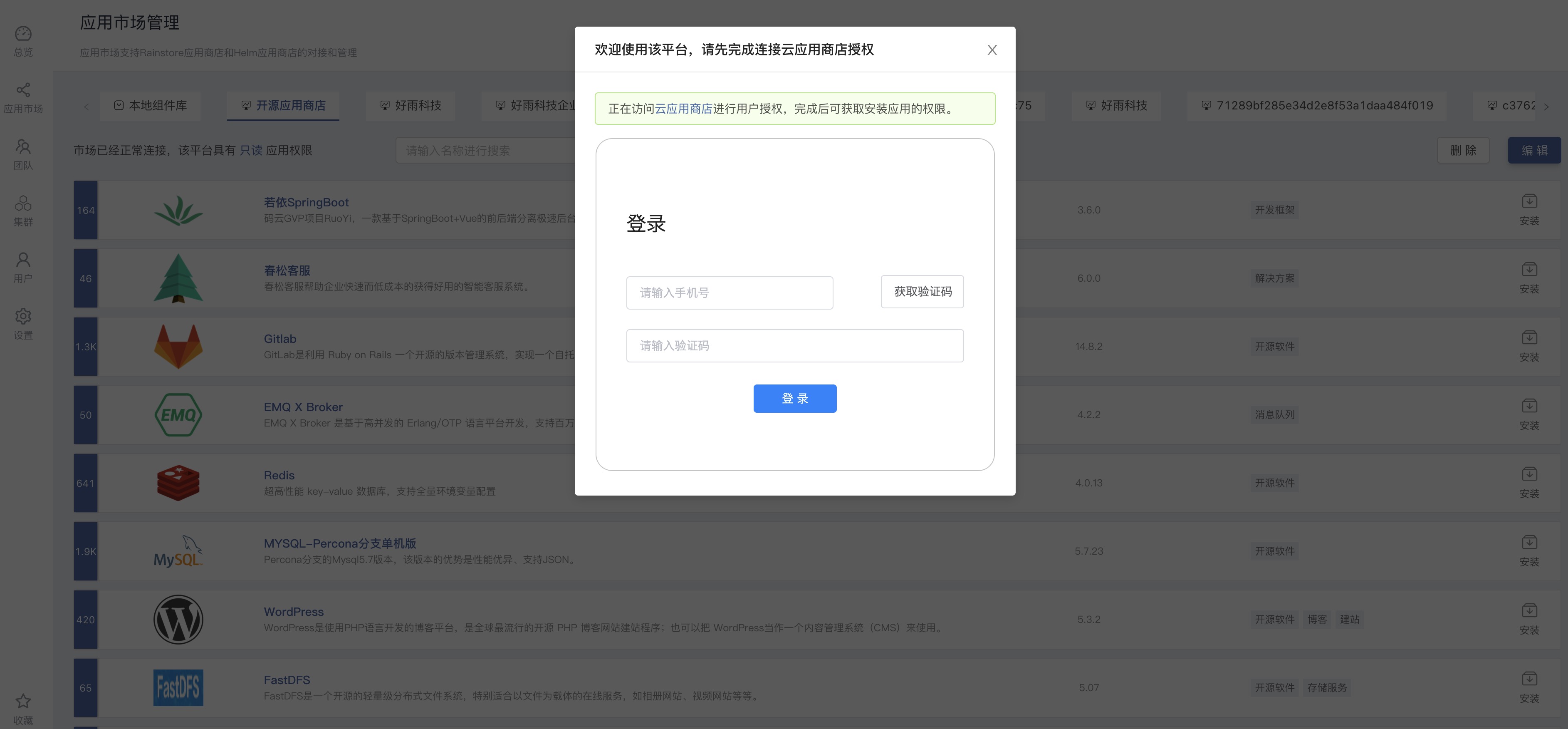
Task: Close the cloud store authorization dialog
Action: (x=992, y=50)
